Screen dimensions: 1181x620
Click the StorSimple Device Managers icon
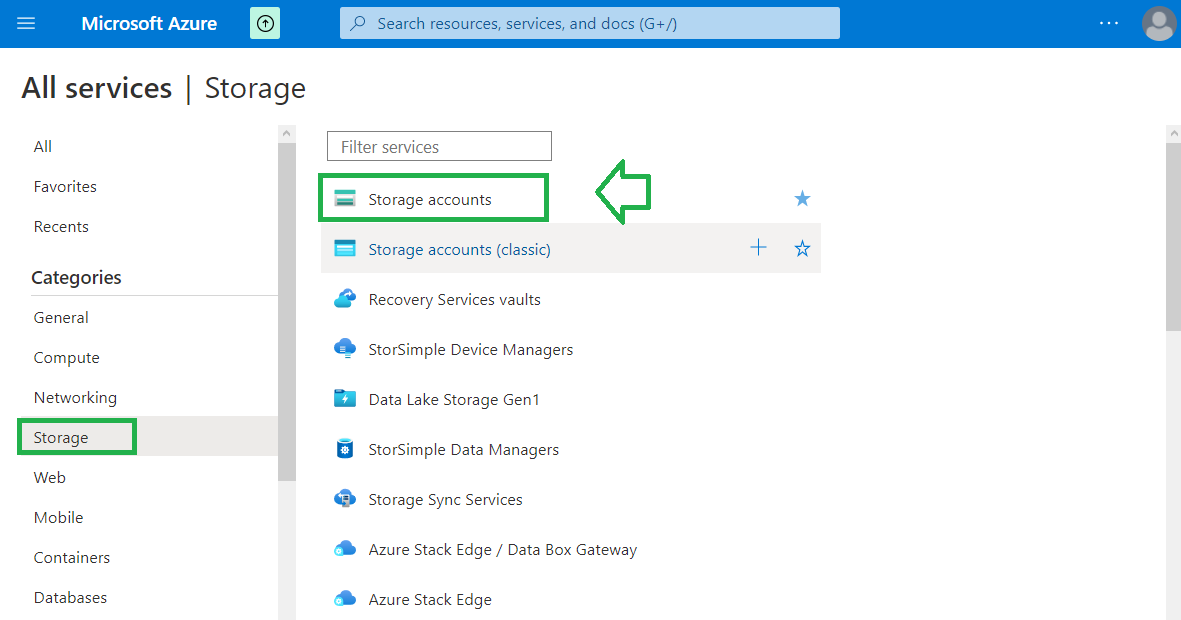[345, 349]
